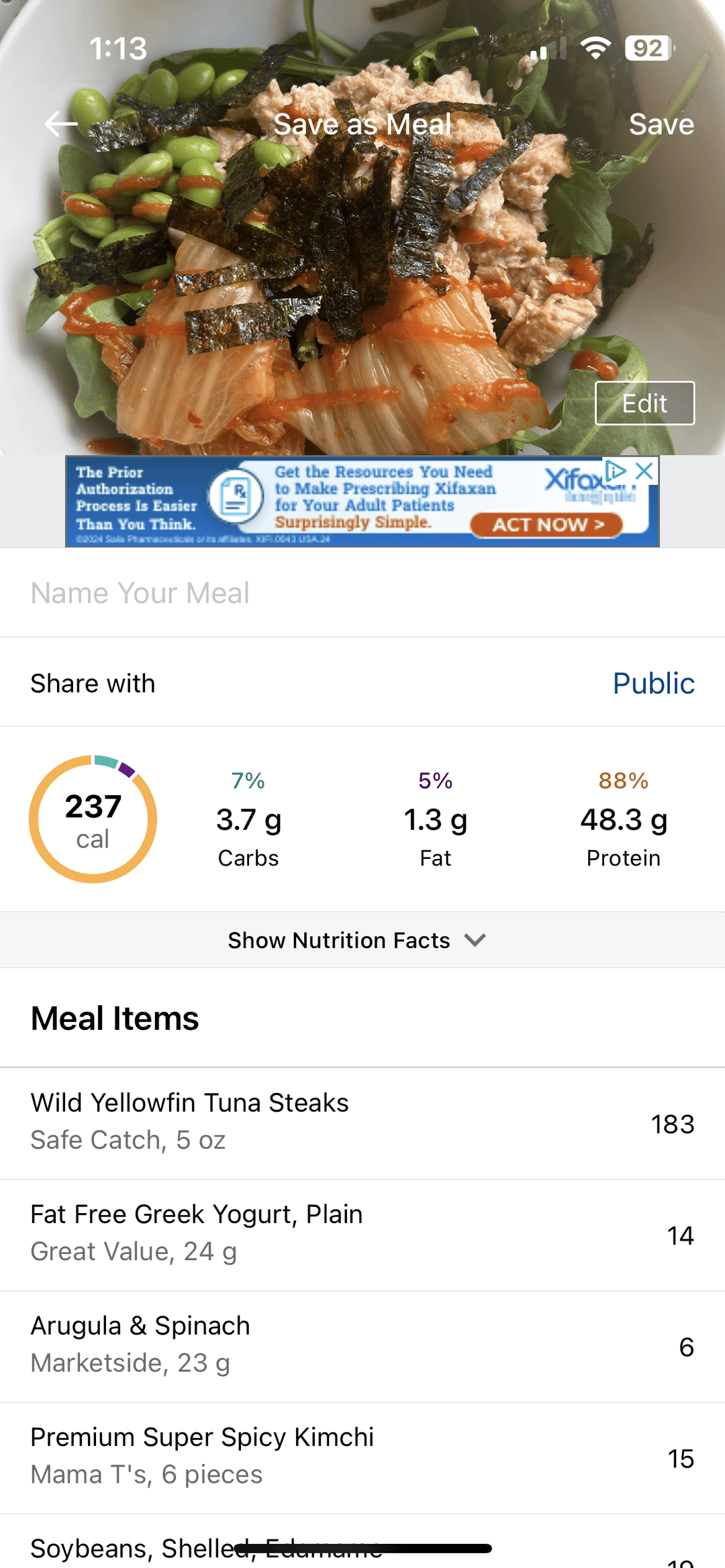The height and width of the screenshot is (1568, 725).
Task: Open the AdChoices info icon
Action: tap(616, 471)
